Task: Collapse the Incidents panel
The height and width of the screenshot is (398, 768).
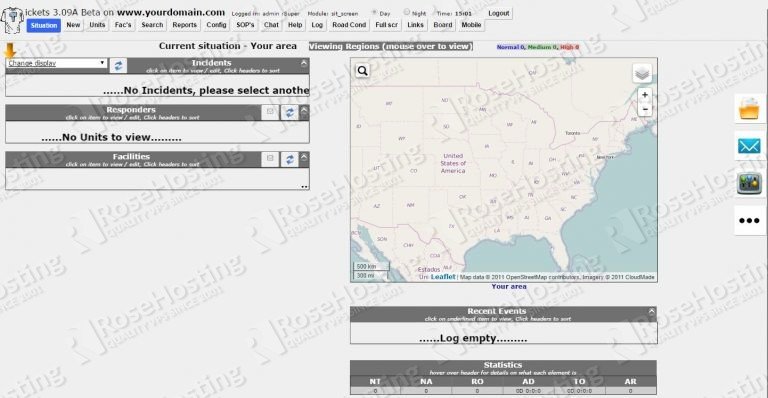Action: tap(304, 63)
